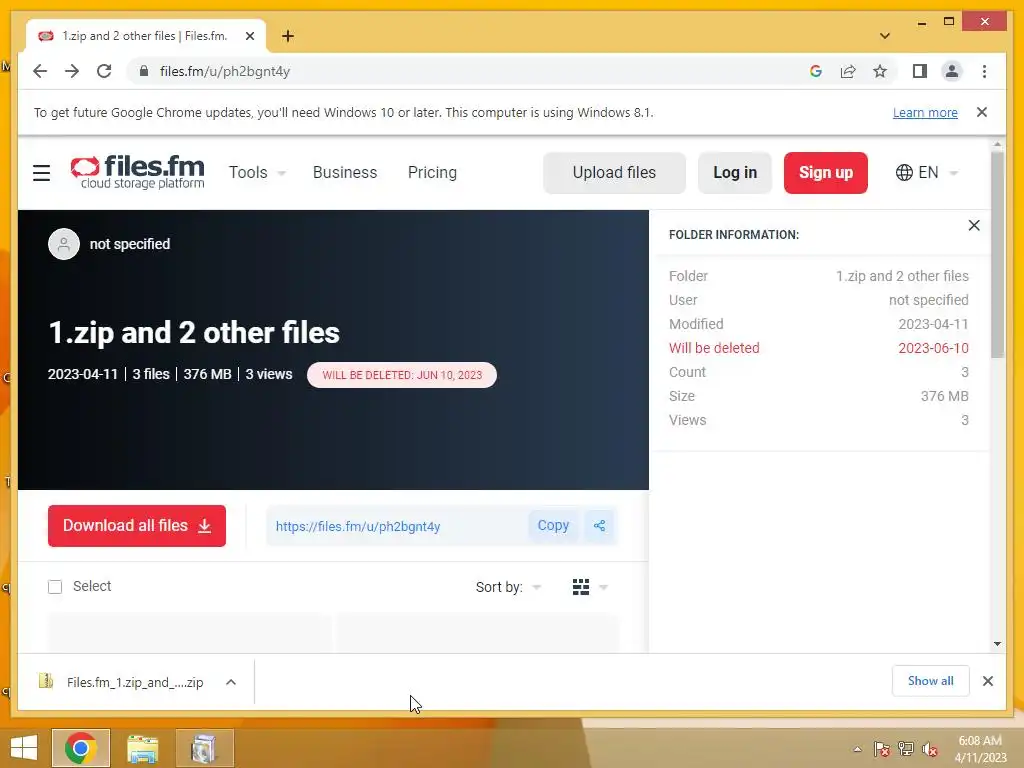
Task: Click the share icon next to Copy
Action: pyautogui.click(x=599, y=526)
